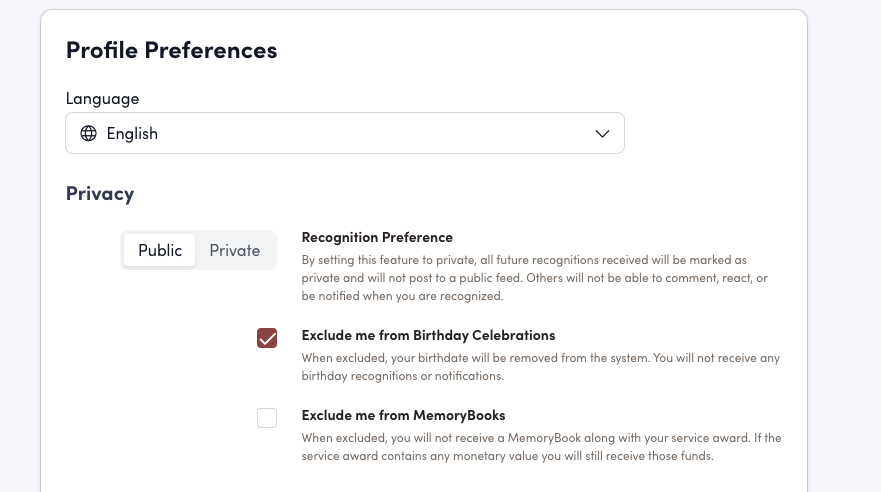
Task: Click the Exclude me from MemoryBooks label
Action: [403, 415]
